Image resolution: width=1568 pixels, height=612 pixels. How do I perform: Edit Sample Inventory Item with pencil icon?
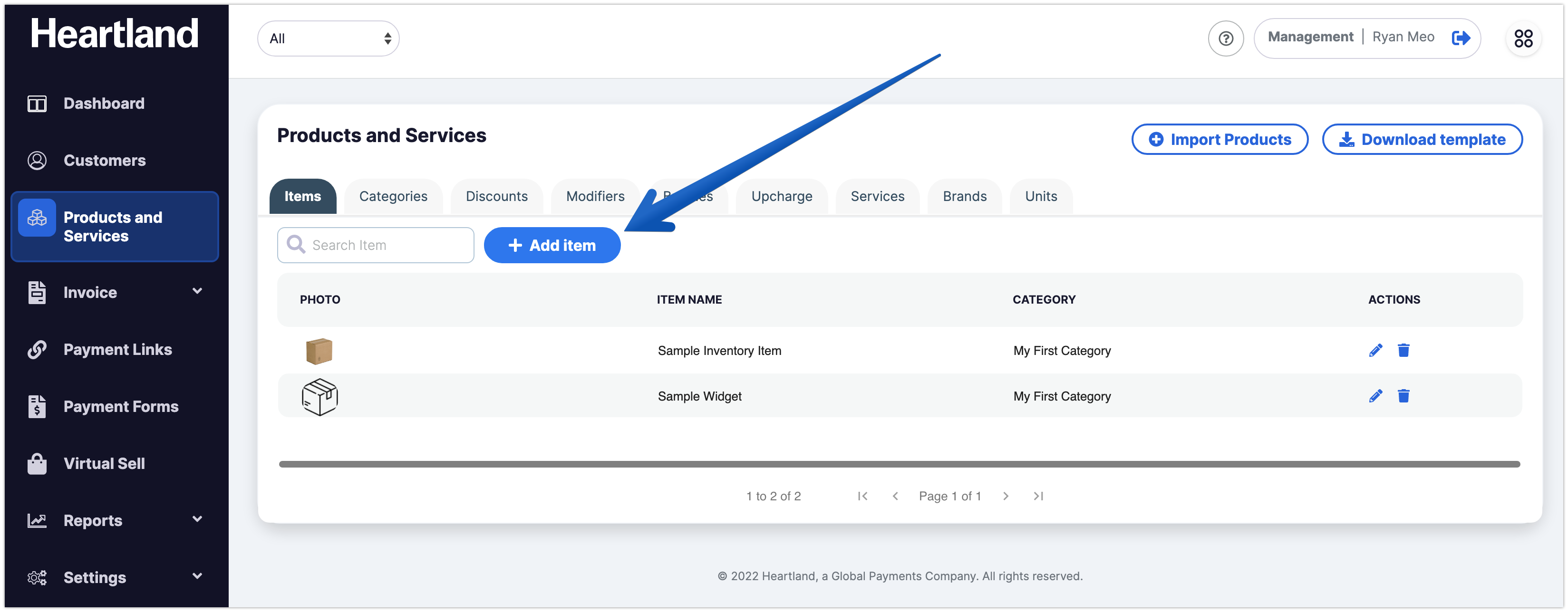click(1375, 350)
